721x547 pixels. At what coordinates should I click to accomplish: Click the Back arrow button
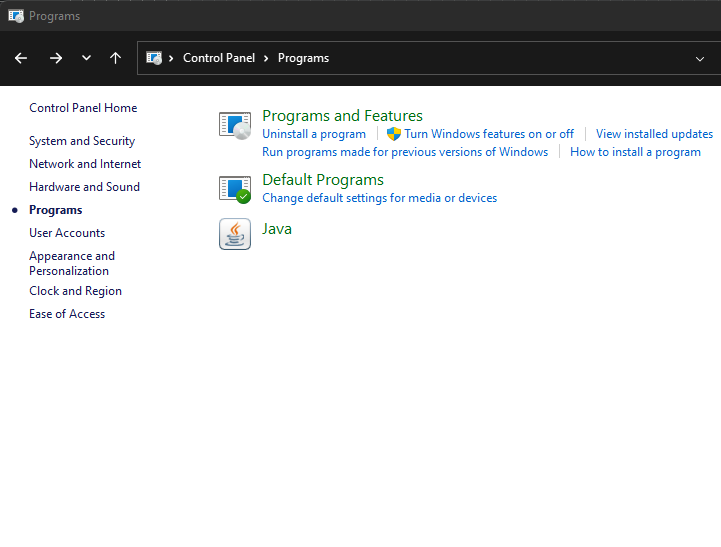(x=21, y=58)
